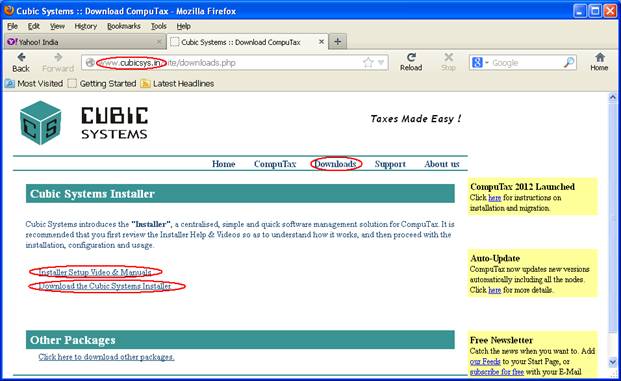Close the Cubic Systems tab
The width and height of the screenshot is (621, 381).
(321, 42)
